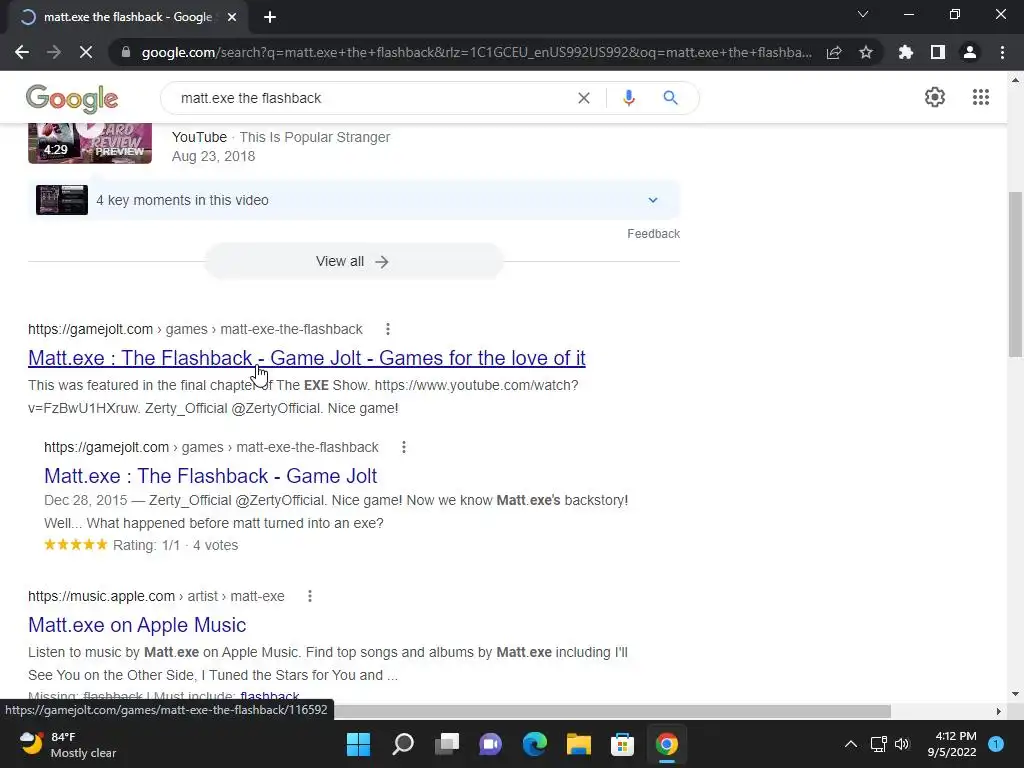Viewport: 1024px width, 768px height.
Task: Show hidden system tray icons
Action: coord(851,744)
